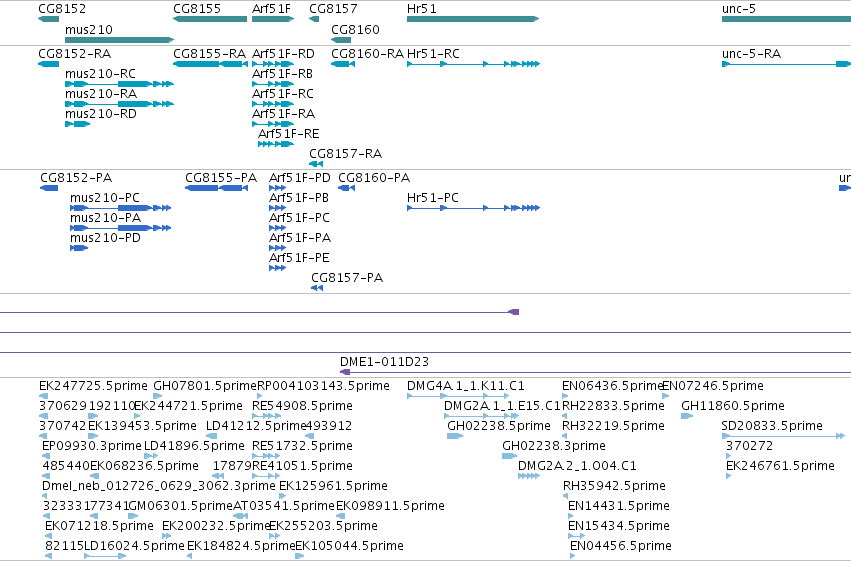Click EST GH07801.5prime
Screen dimensions: 851x561
[x=205, y=386]
